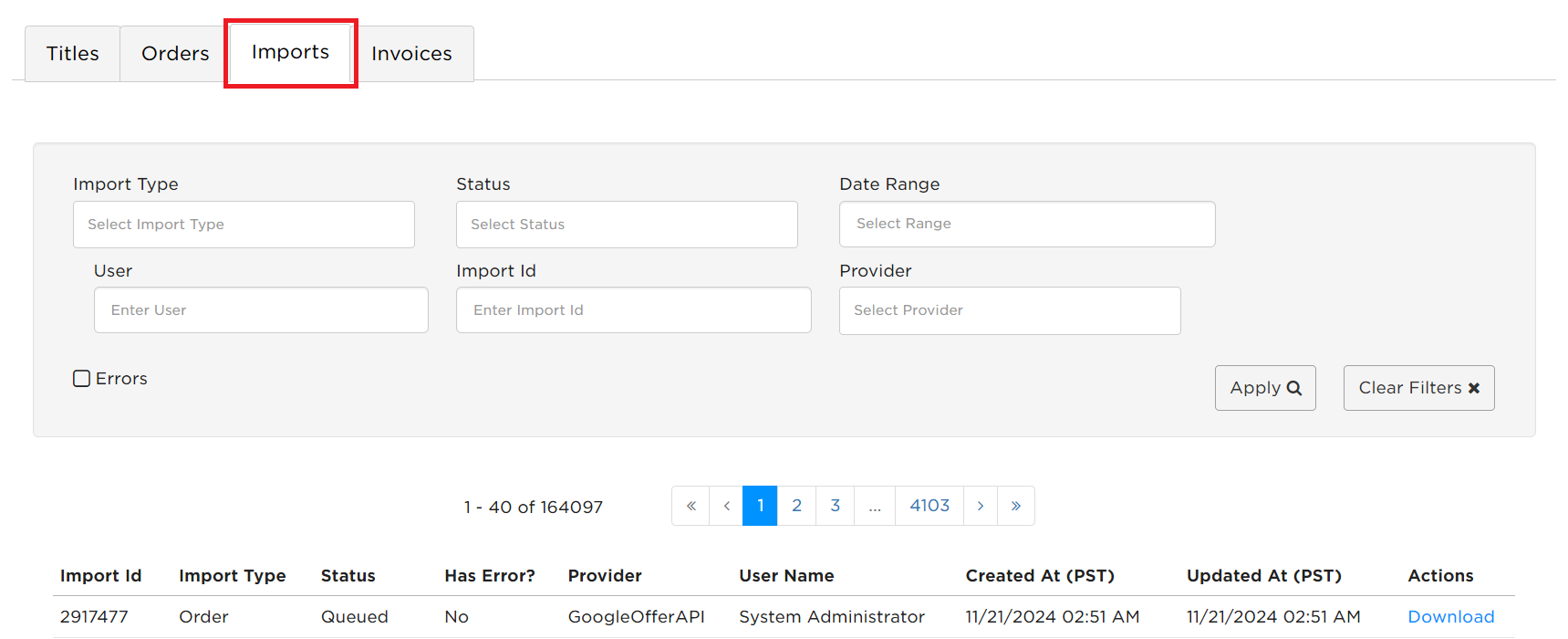
Task: Click the Updated At (PST) column header
Action: [x=1263, y=576]
